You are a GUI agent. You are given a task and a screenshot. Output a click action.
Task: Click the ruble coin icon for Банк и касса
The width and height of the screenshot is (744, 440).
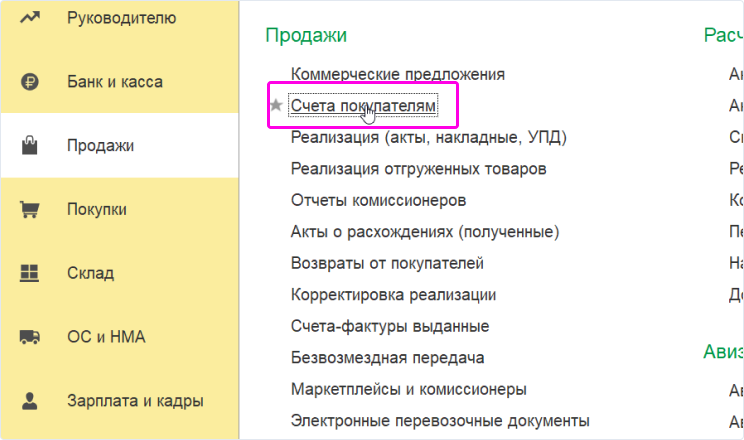(29, 82)
